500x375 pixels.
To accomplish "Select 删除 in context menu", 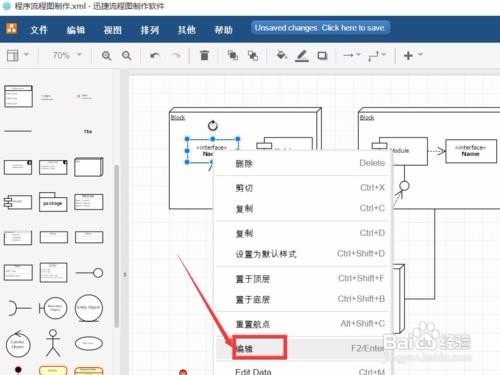I will coord(303,163).
